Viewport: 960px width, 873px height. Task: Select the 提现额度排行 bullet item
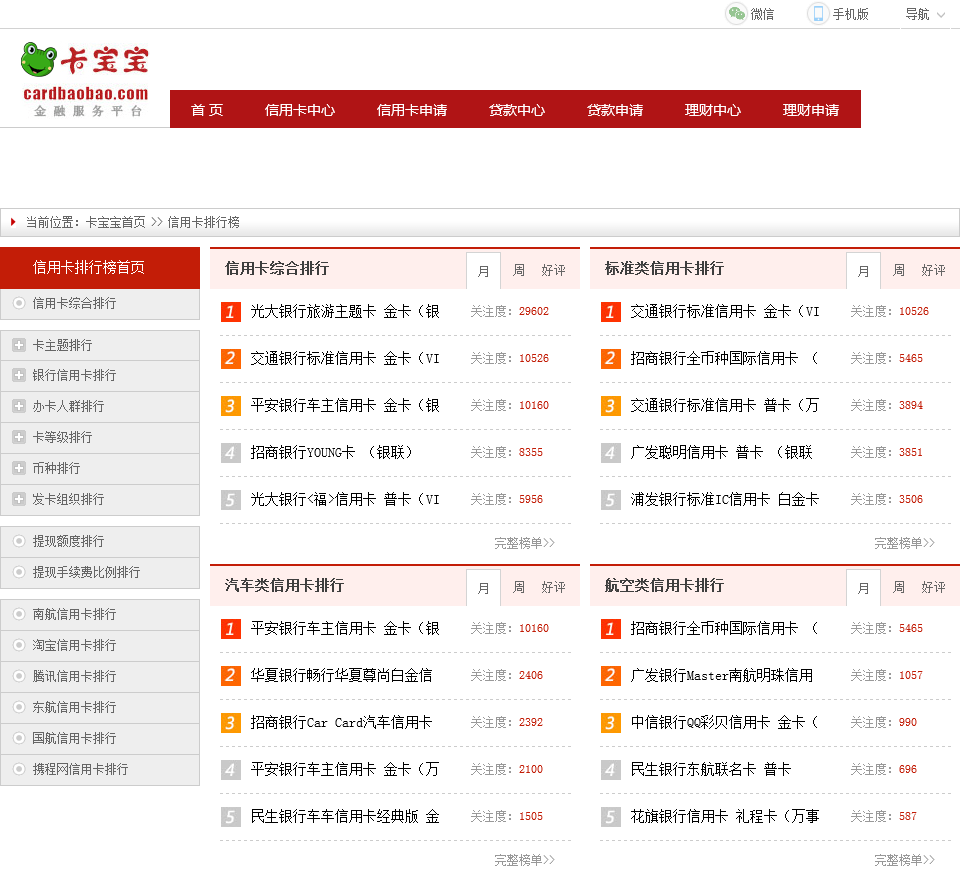point(19,541)
